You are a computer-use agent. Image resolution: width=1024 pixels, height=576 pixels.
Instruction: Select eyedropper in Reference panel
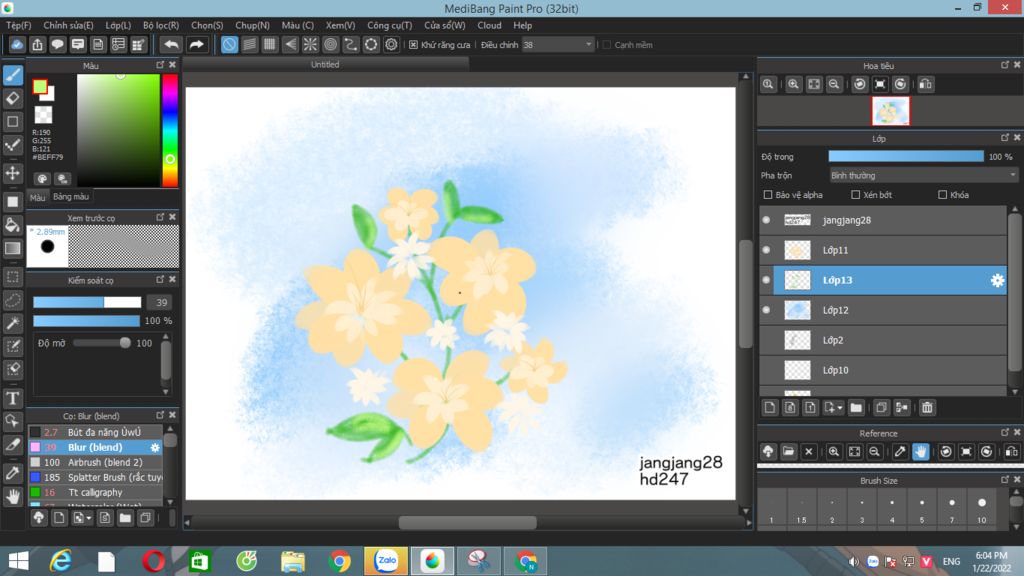(x=900, y=451)
